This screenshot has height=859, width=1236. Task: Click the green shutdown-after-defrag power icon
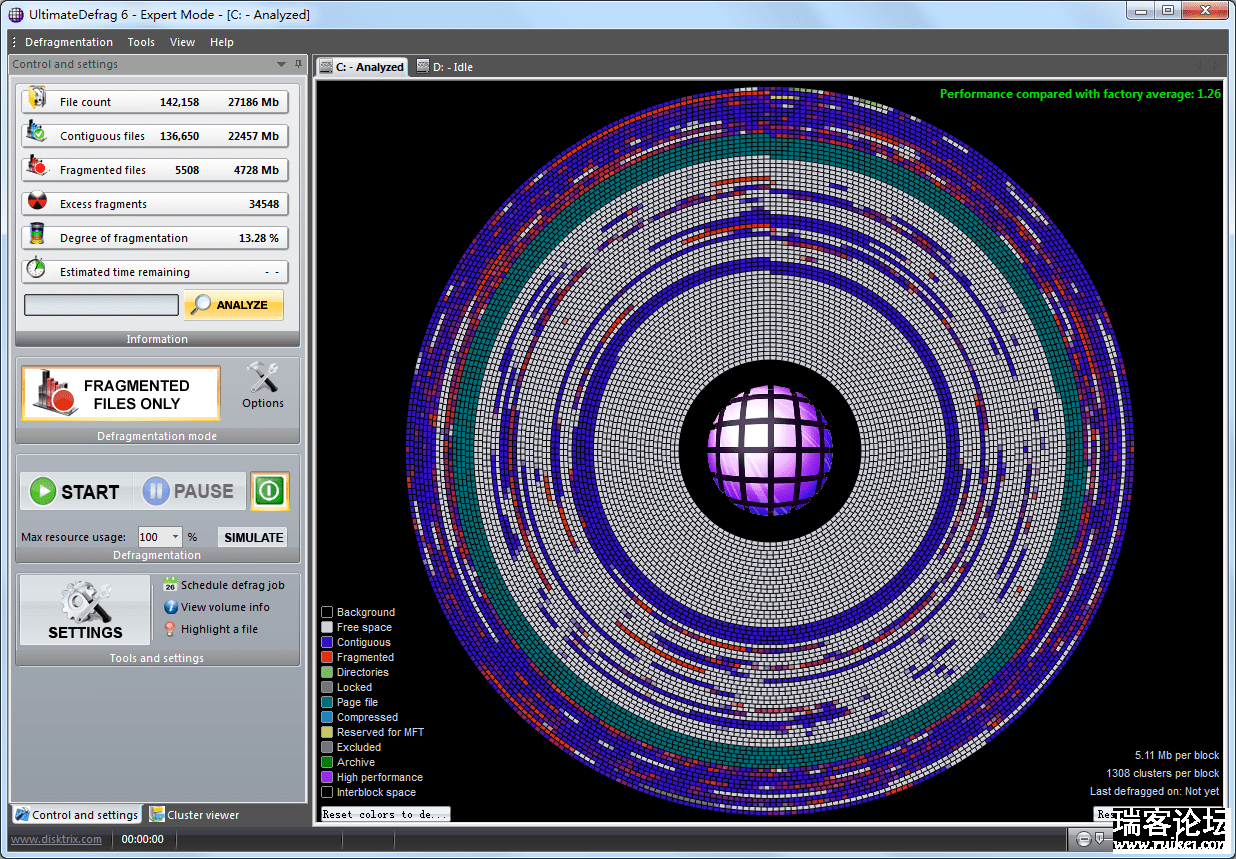pyautogui.click(x=270, y=491)
